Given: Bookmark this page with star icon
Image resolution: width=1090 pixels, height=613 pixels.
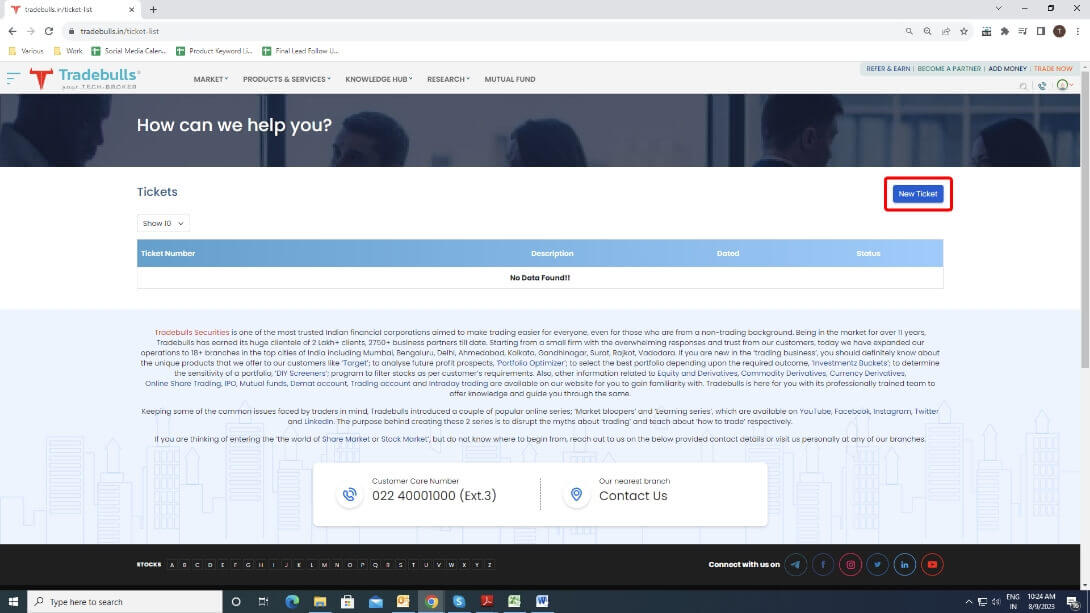Looking at the screenshot, I should (x=964, y=31).
